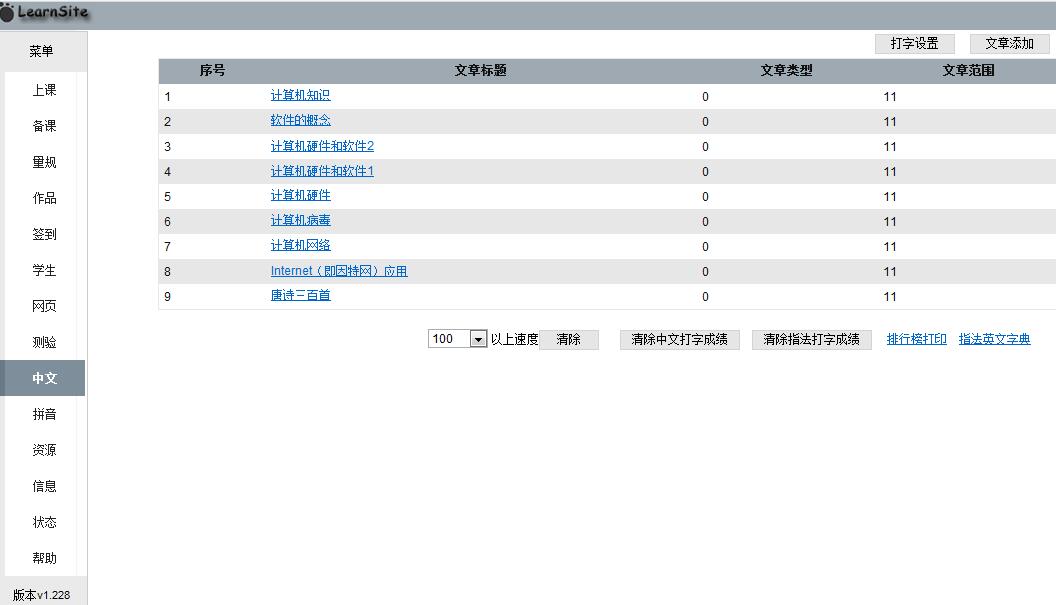
Task: Click 清除中文打字成绩 button
Action: [680, 340]
